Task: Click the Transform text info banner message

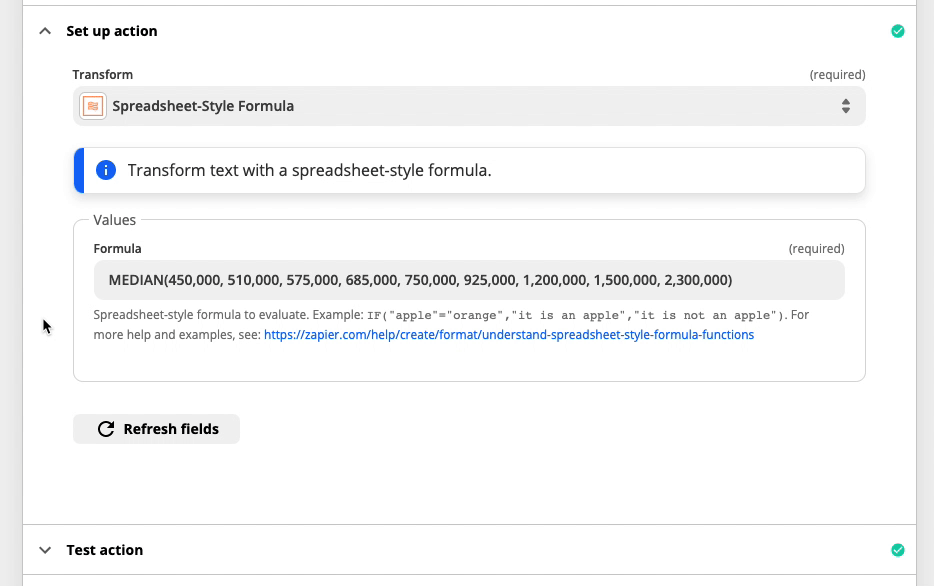Action: tap(310, 170)
